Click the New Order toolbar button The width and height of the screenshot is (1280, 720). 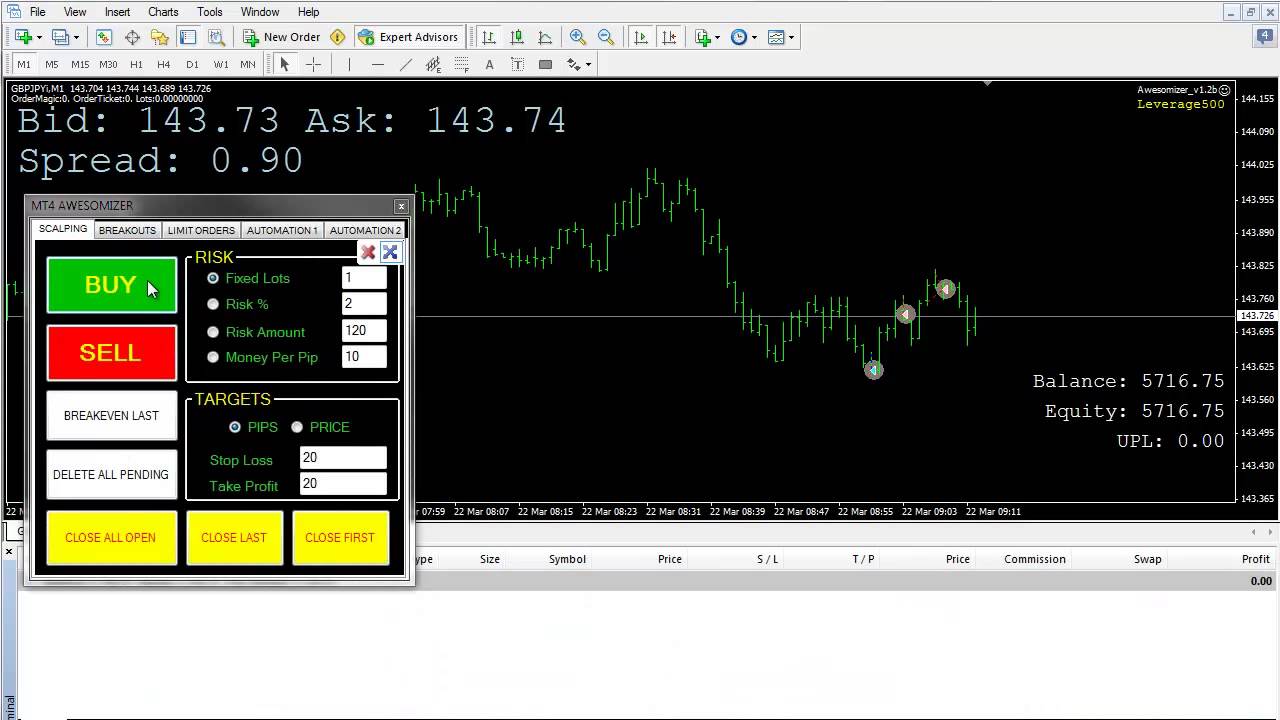pos(281,37)
